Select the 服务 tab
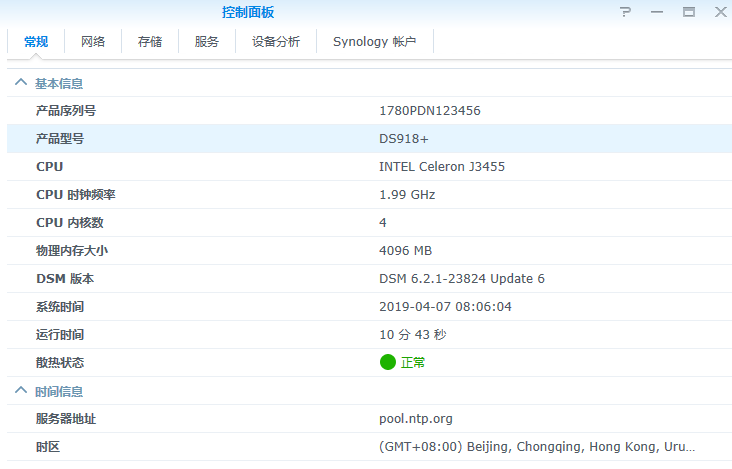 pyautogui.click(x=207, y=41)
